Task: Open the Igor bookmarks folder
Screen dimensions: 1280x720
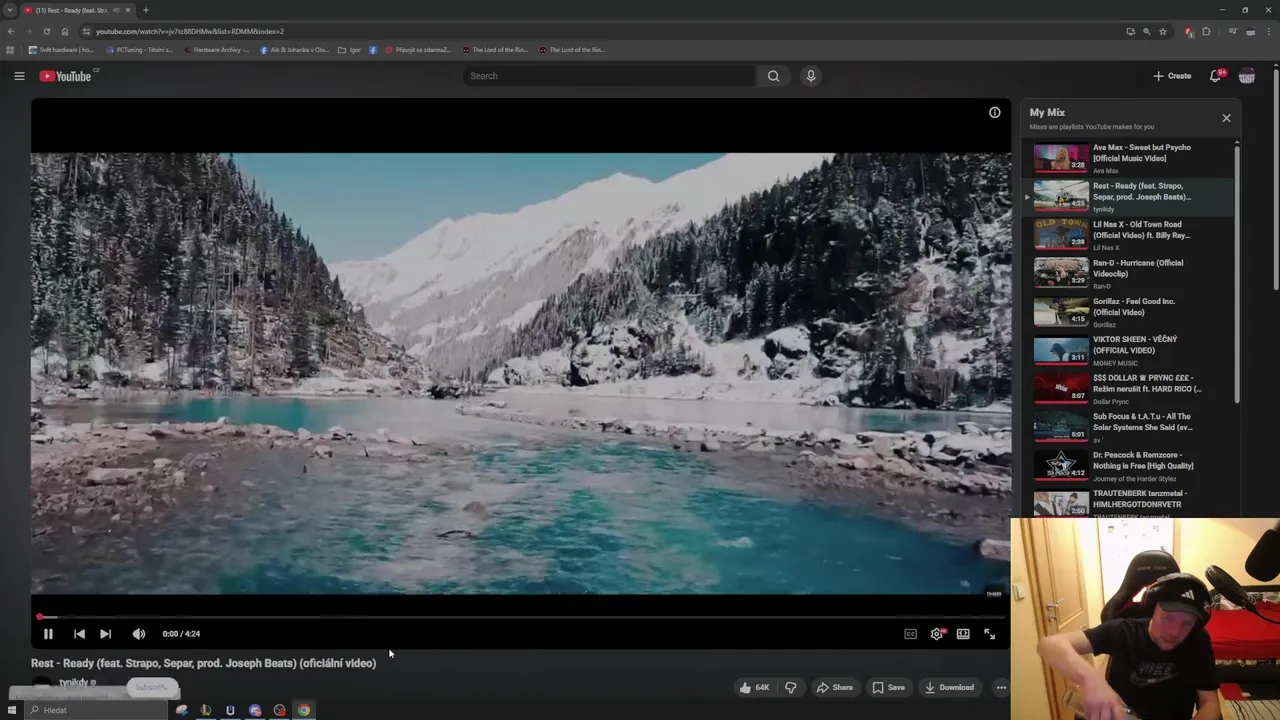Action: (349, 50)
